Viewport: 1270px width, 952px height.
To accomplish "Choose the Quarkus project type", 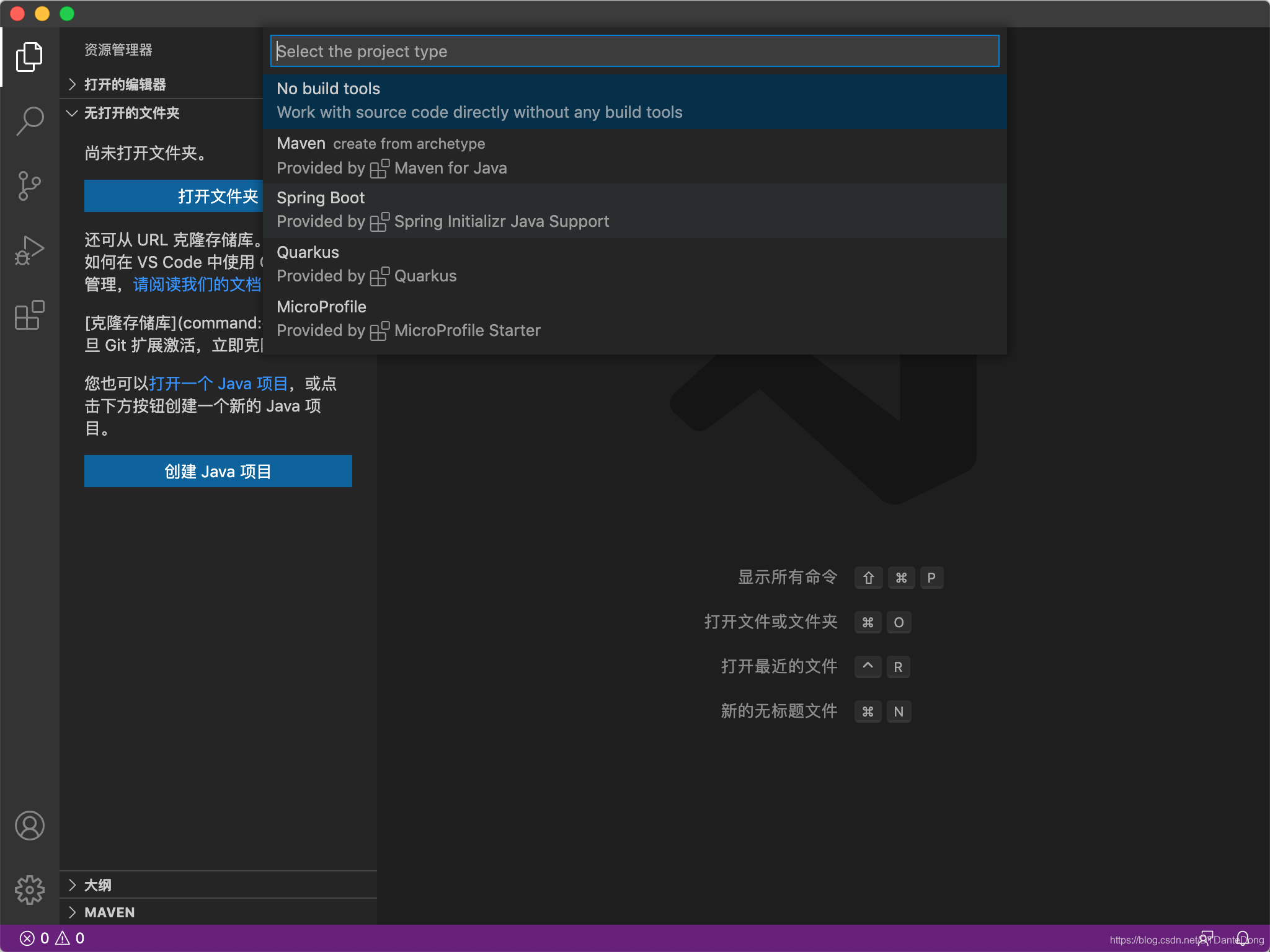I will click(x=634, y=265).
